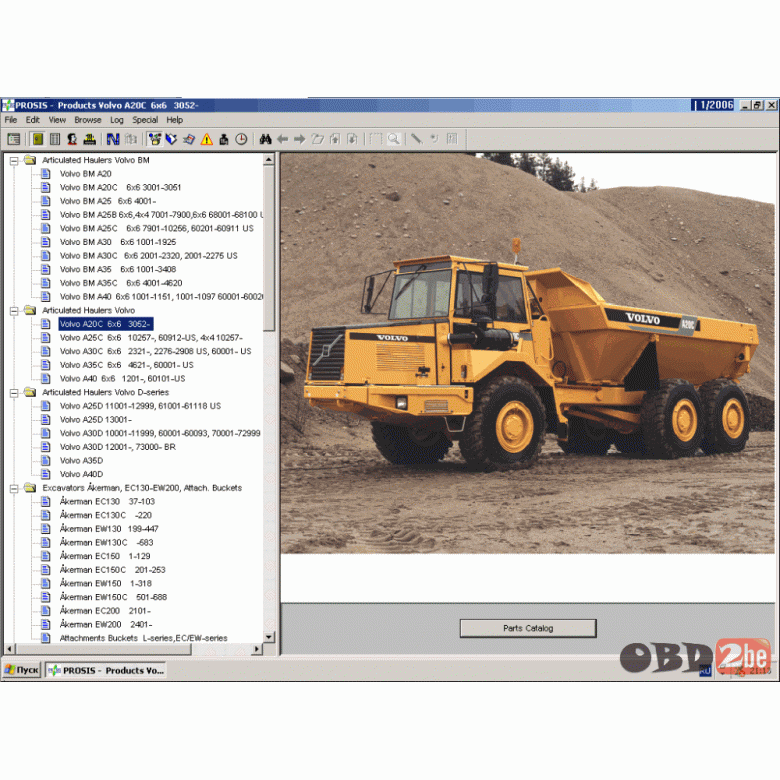Select Volvo A25C 6x6 10257- item
This screenshot has height=780, width=780.
click(151, 338)
